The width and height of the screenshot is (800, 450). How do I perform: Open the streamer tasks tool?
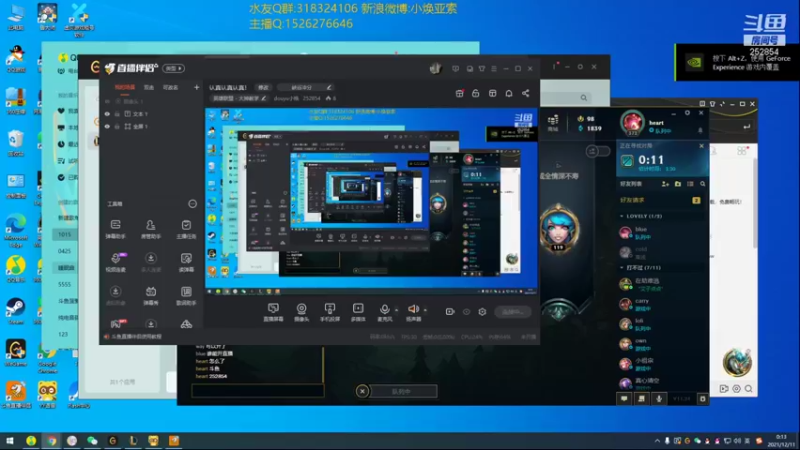click(186, 229)
